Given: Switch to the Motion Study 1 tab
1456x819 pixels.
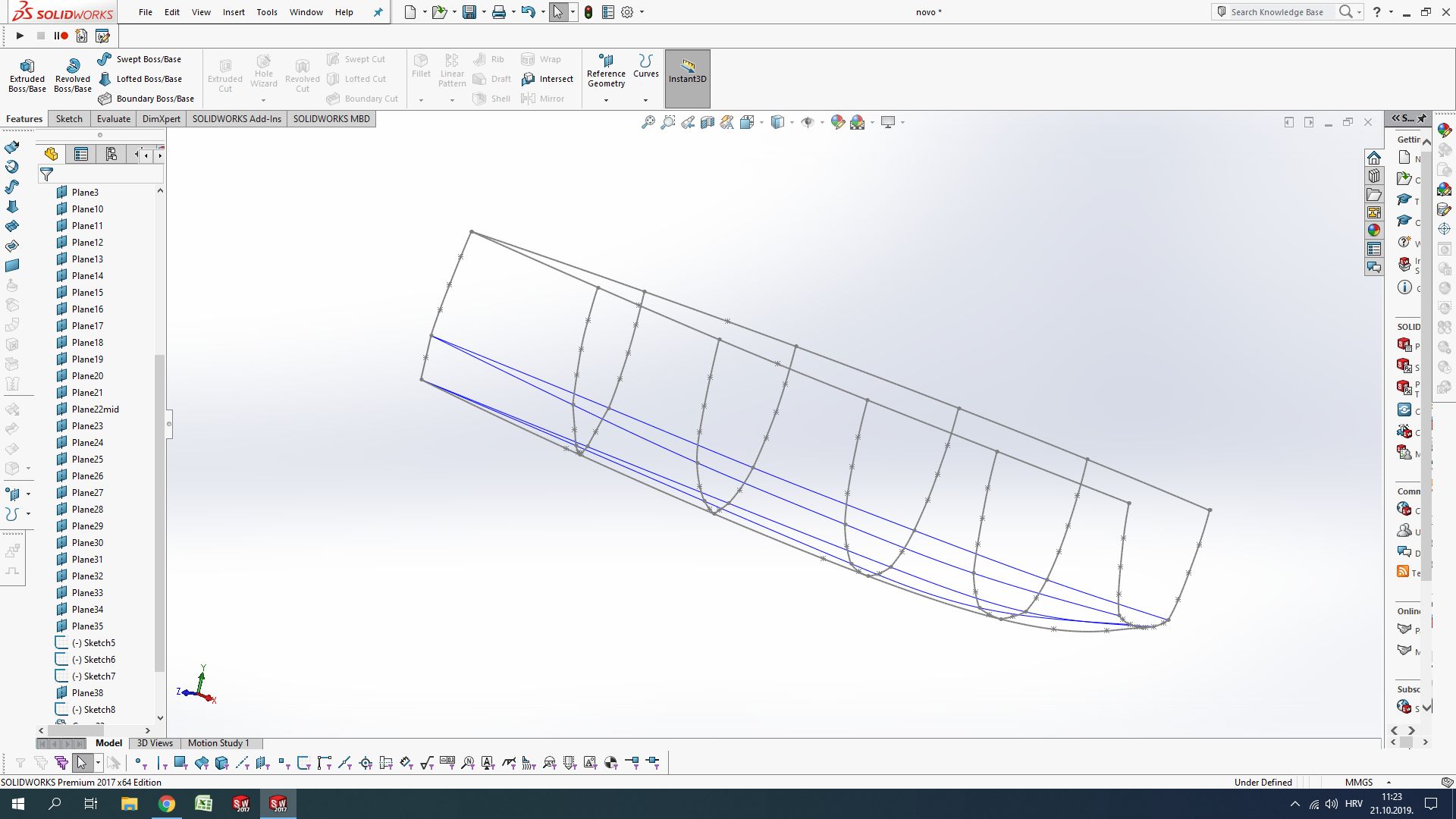Looking at the screenshot, I should (218, 743).
